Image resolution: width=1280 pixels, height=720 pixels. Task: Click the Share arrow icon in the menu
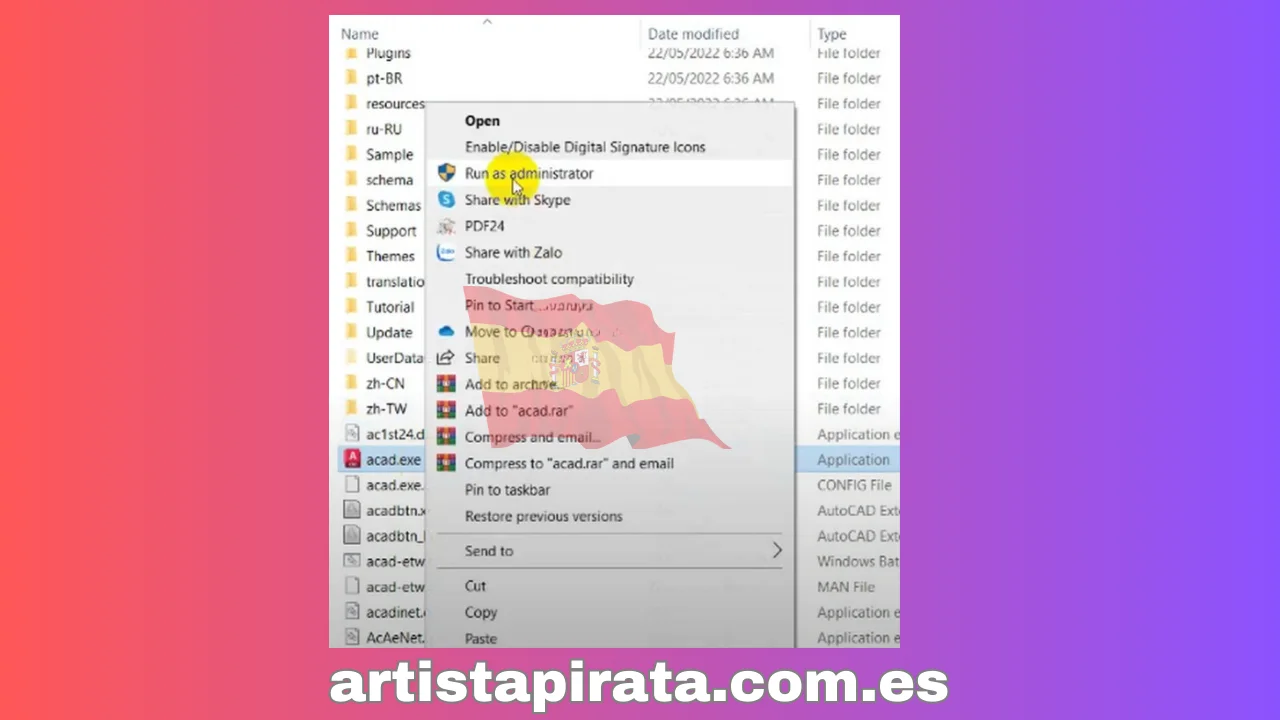(x=446, y=358)
